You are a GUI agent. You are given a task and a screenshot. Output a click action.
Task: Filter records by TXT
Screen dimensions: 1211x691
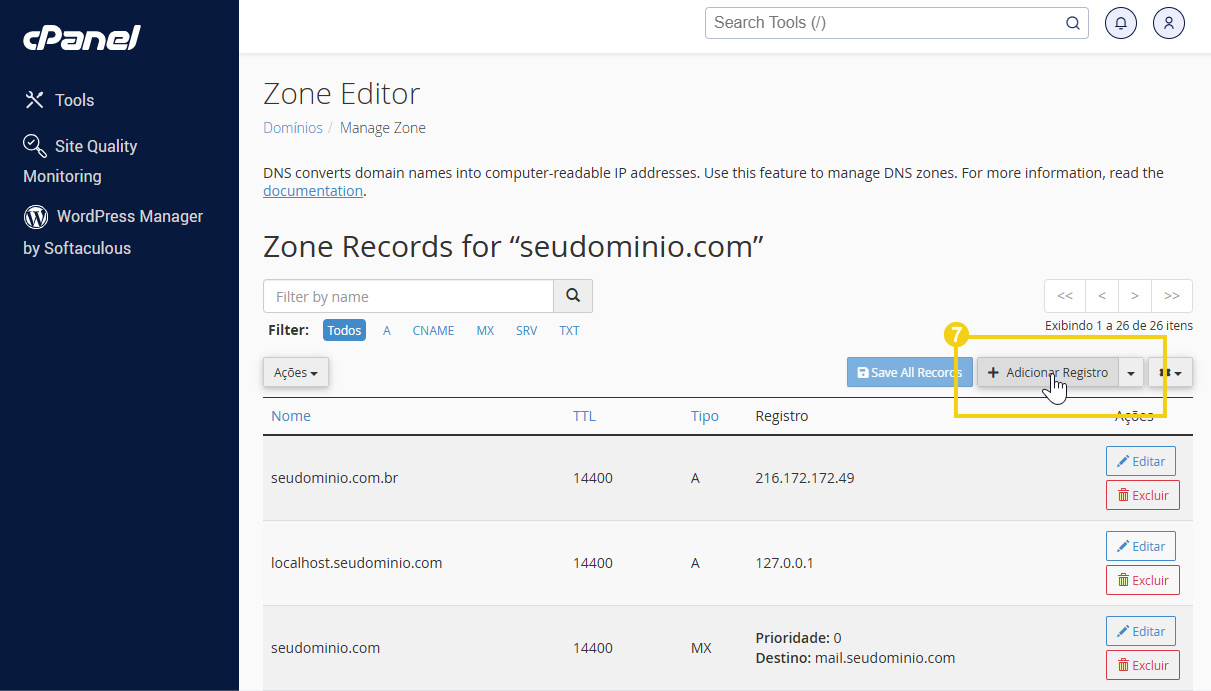coord(569,330)
